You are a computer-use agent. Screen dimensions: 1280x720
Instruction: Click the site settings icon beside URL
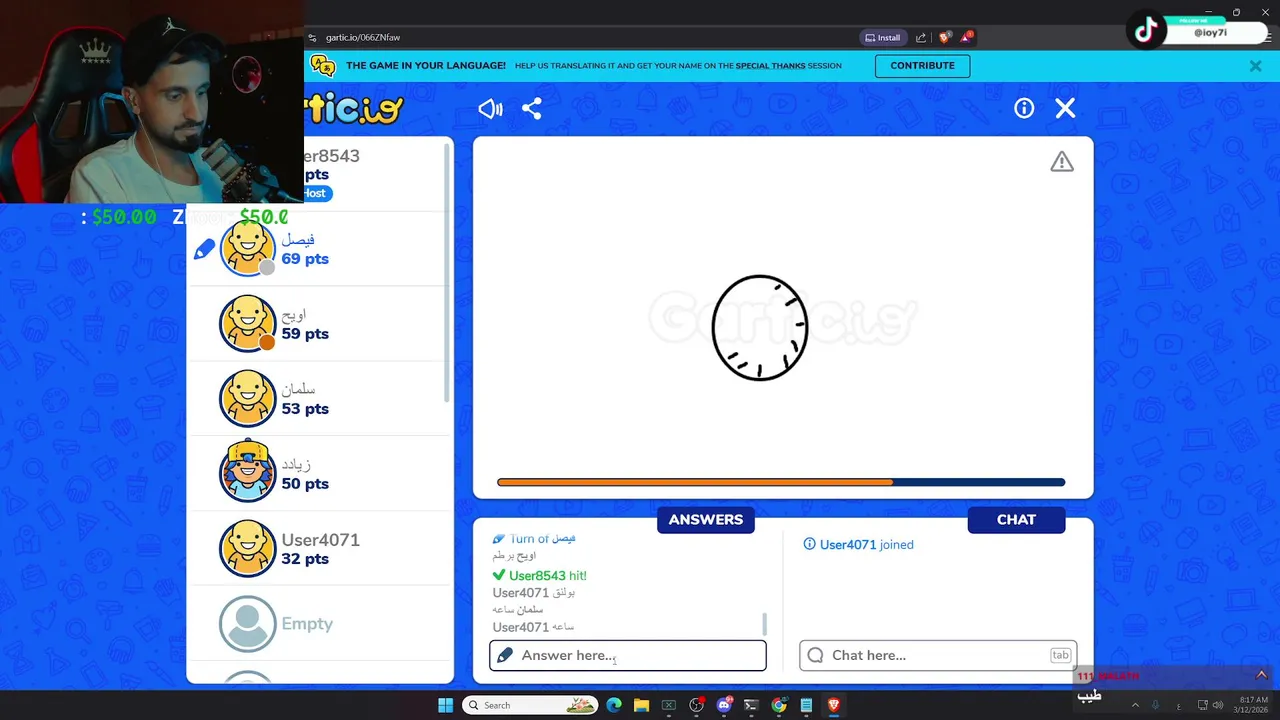coord(313,38)
